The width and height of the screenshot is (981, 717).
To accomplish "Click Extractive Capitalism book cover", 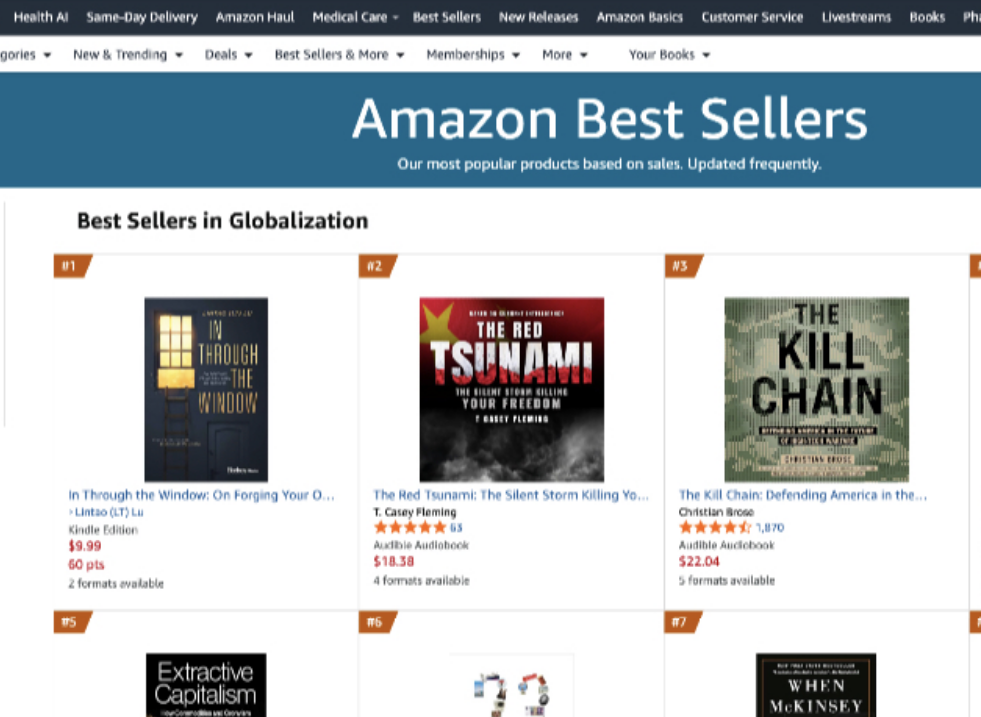I will point(206,685).
